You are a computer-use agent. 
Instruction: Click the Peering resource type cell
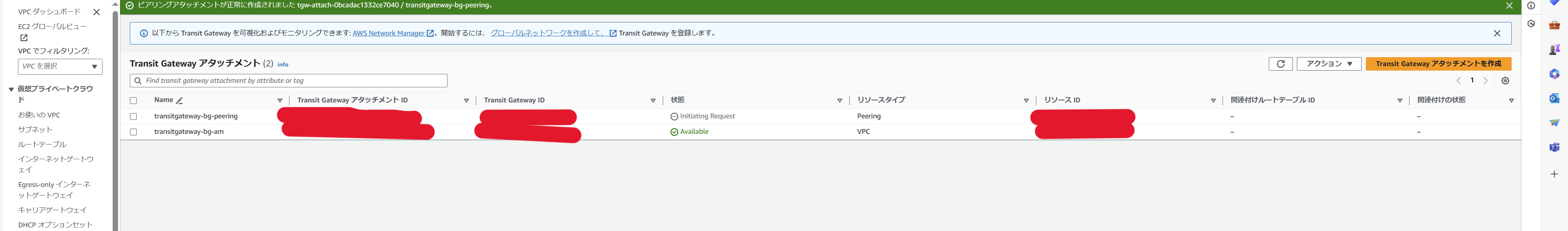869,116
